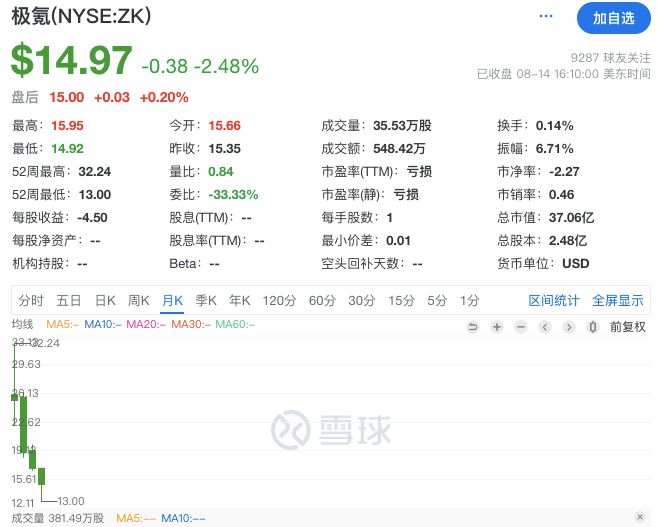This screenshot has width=657, height=527.
Task: Switch to the 120分 interval tab
Action: (279, 300)
